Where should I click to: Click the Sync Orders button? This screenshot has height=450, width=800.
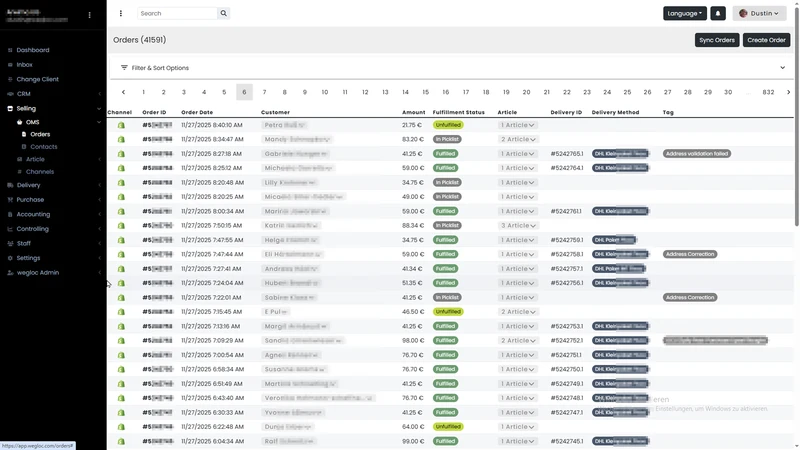click(x=716, y=40)
